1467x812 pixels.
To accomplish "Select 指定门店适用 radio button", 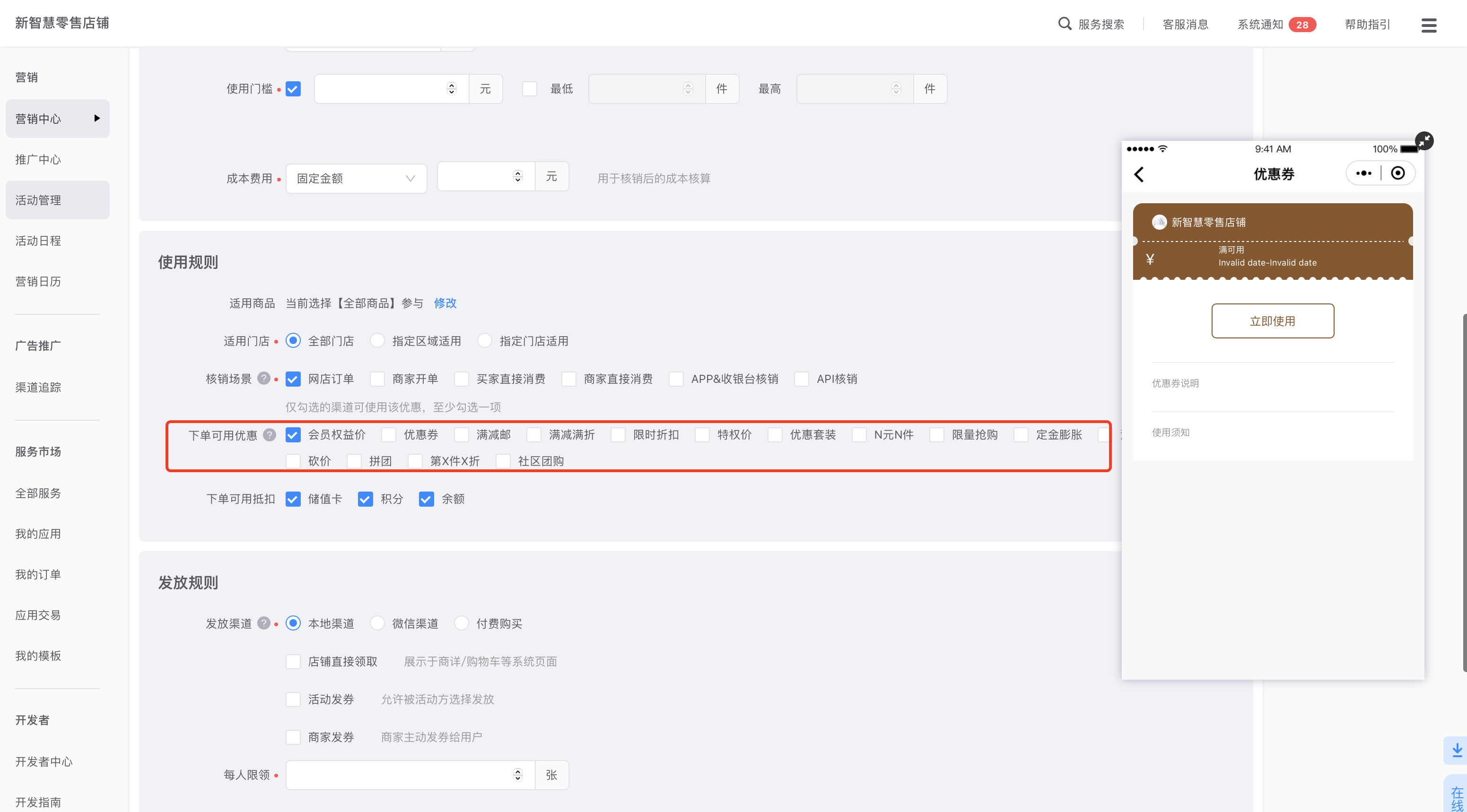I will 485,340.
